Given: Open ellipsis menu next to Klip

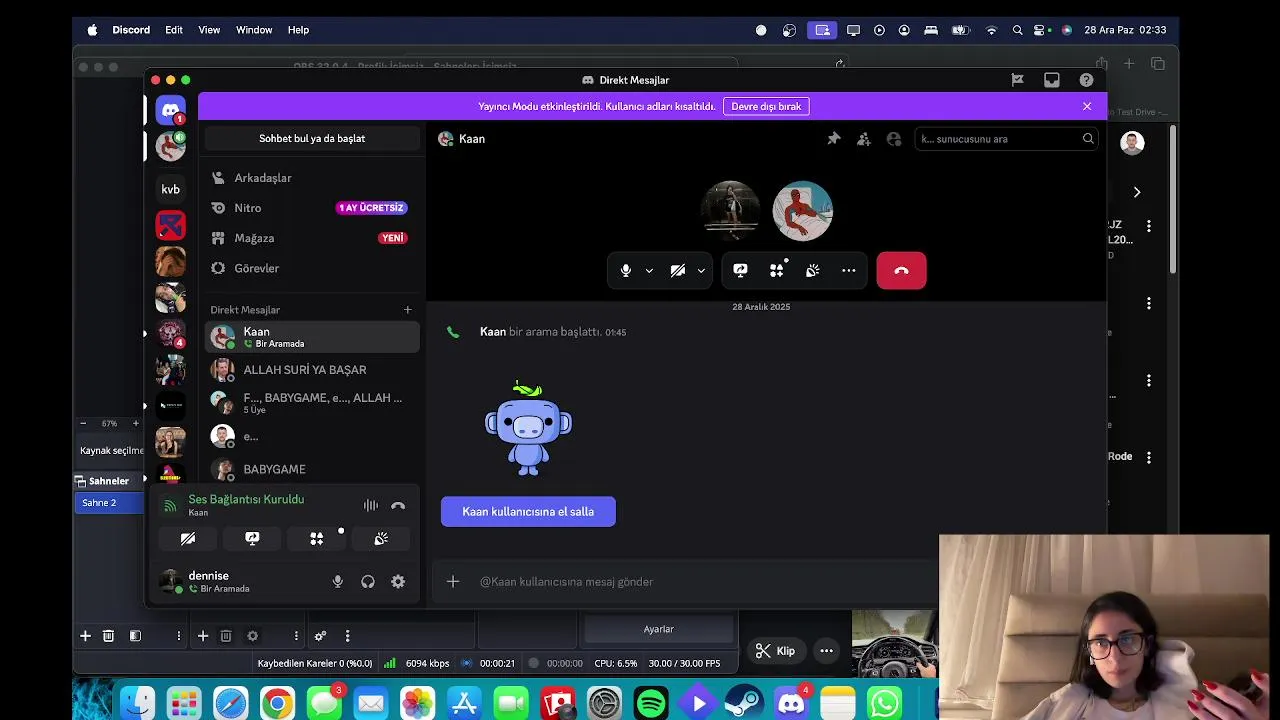Looking at the screenshot, I should click(826, 651).
